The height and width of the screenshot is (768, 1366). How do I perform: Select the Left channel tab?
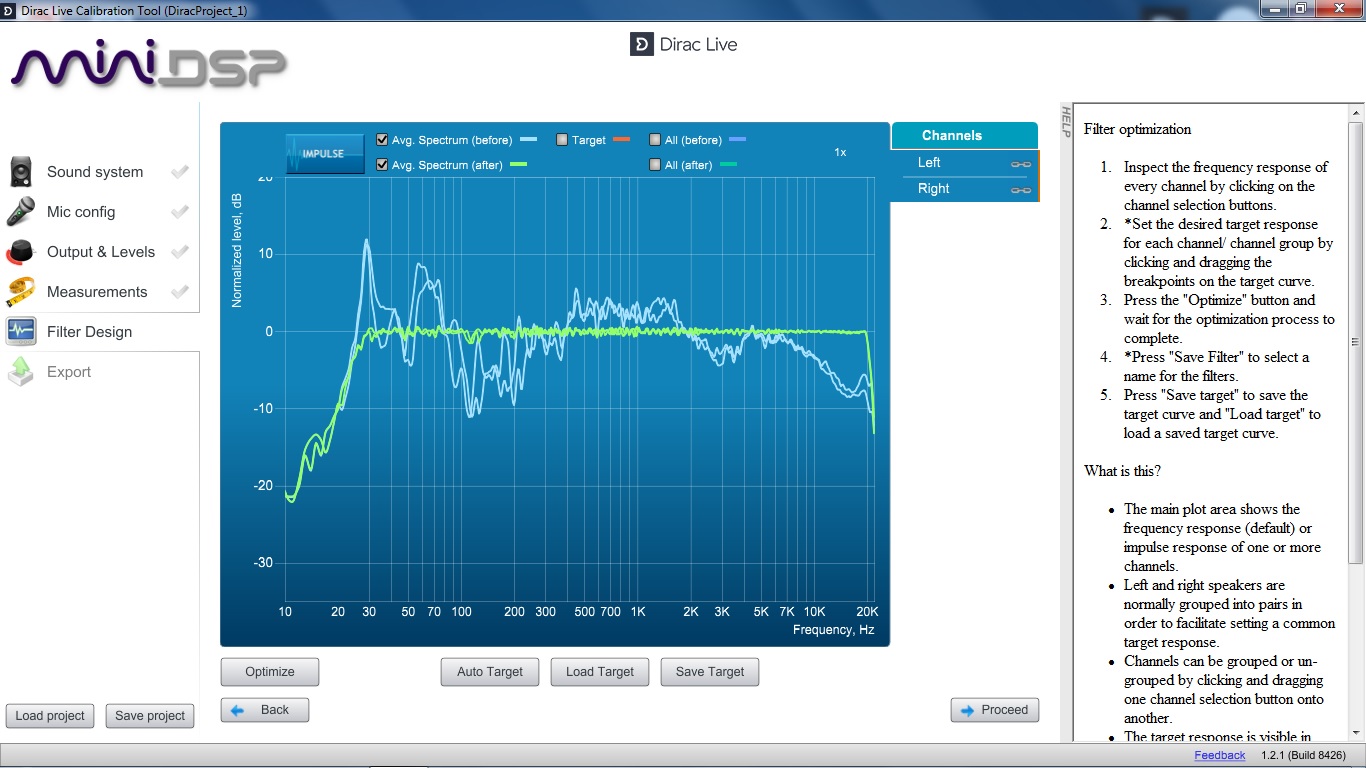pos(929,163)
